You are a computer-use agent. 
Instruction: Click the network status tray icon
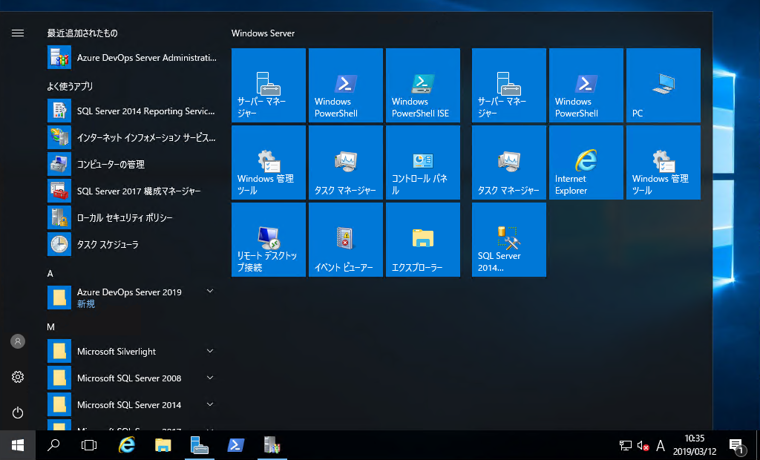coord(626,445)
